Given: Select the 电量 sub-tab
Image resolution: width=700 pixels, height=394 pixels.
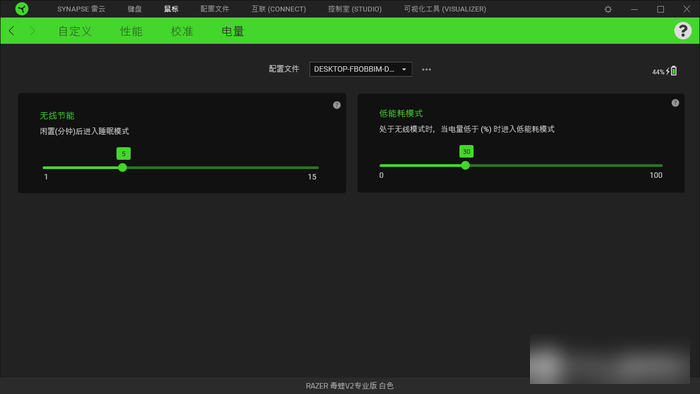Looking at the screenshot, I should [233, 31].
